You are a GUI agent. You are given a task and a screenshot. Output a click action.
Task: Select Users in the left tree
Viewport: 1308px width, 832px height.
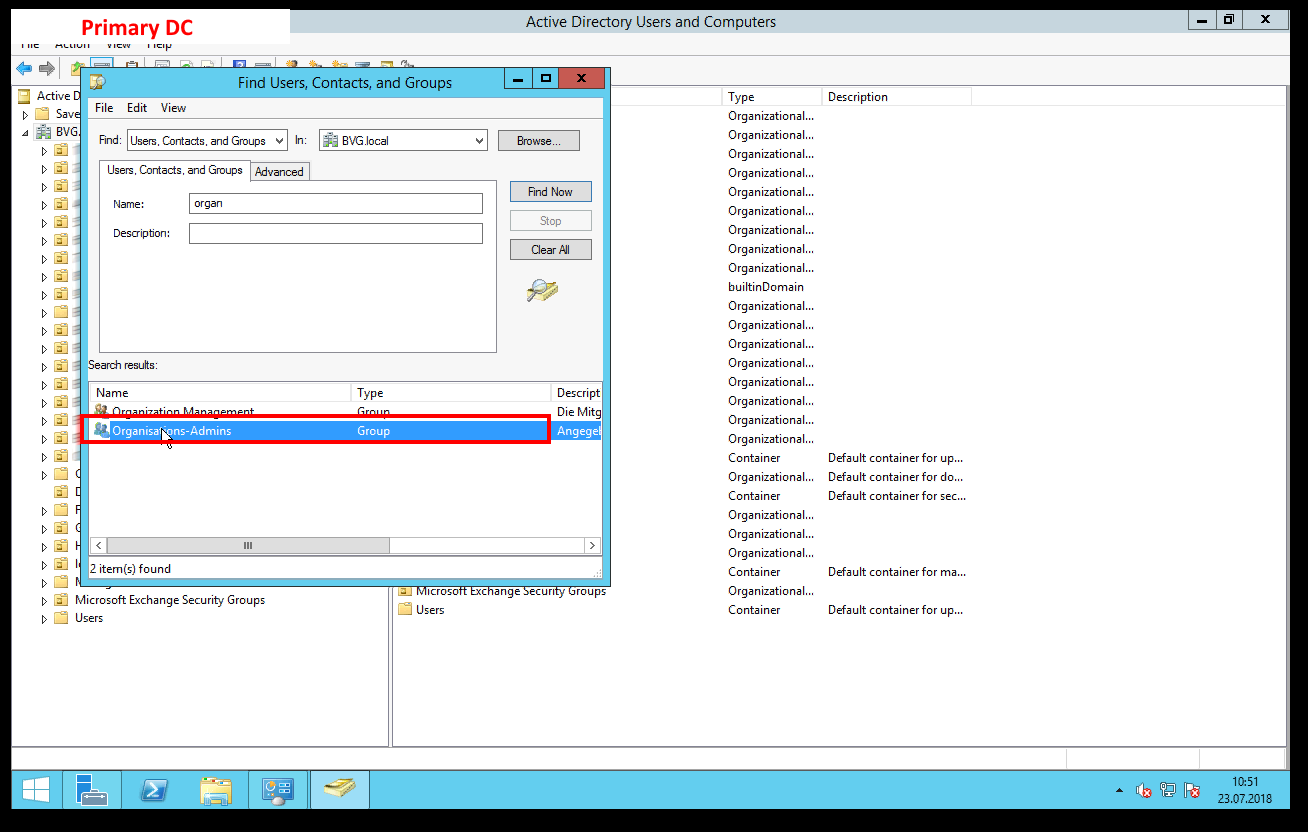tap(89, 618)
